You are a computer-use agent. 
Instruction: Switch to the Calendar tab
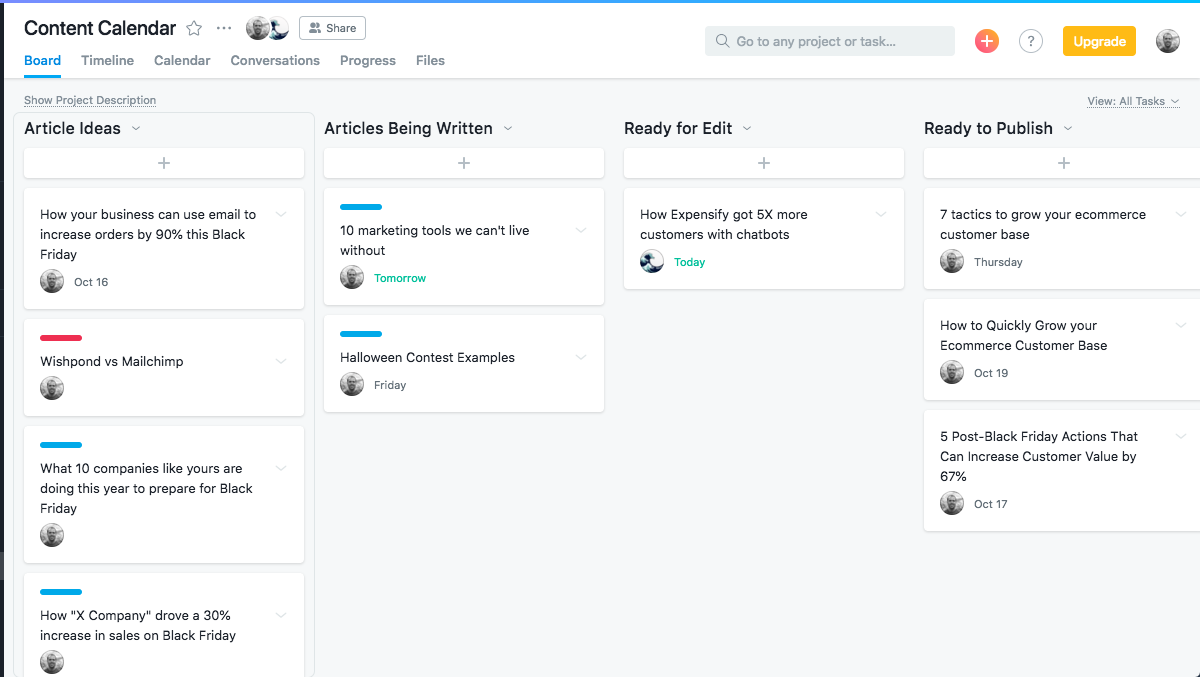[182, 60]
